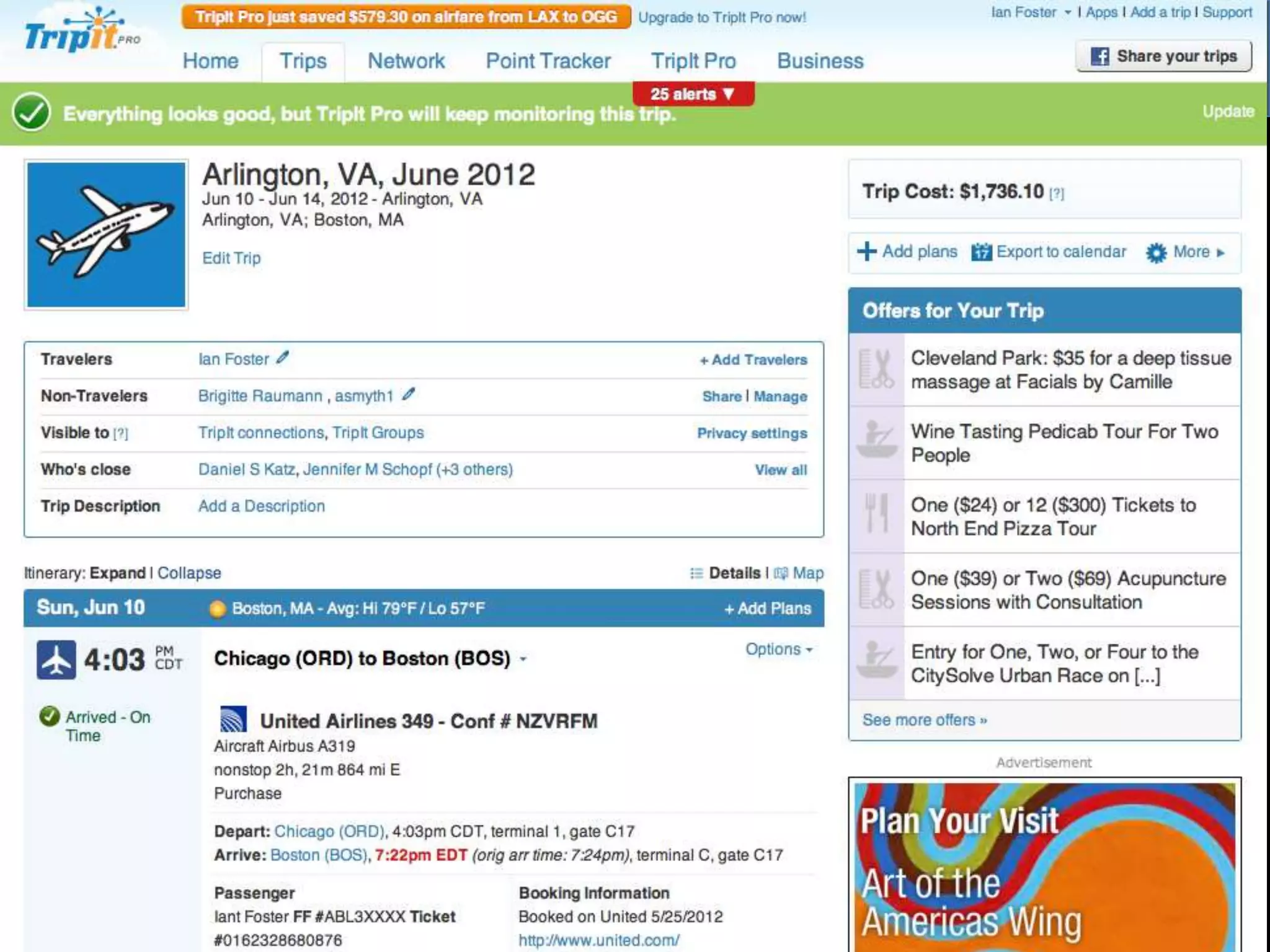Expand the arrow next to Chicago to Boston

(x=523, y=659)
